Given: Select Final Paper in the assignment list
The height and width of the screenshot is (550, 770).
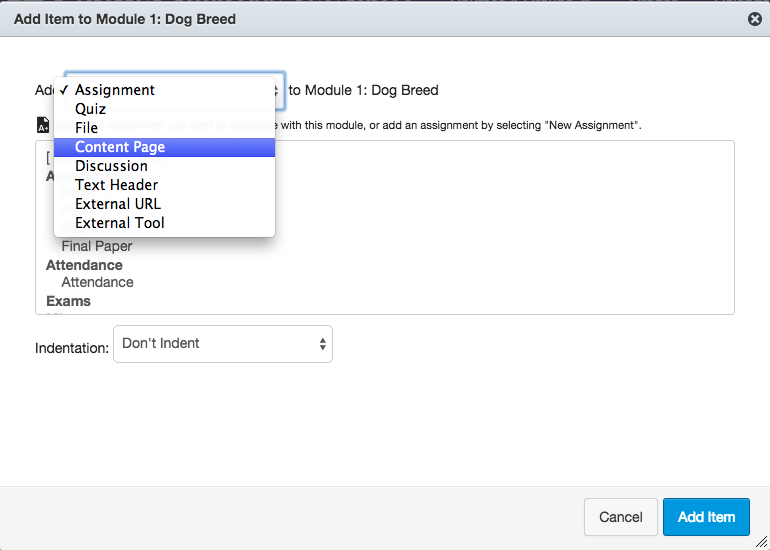Looking at the screenshot, I should [x=97, y=246].
